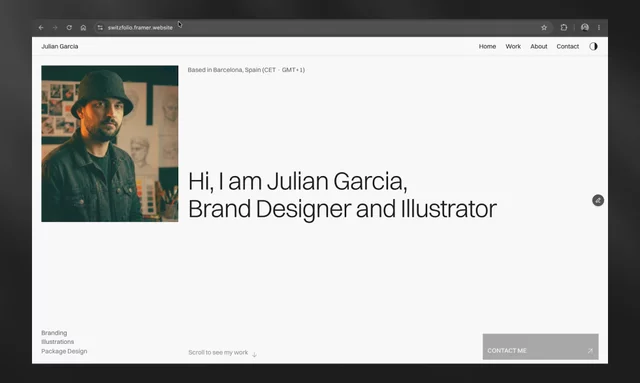Open the browser three-dot menu

click(599, 27)
